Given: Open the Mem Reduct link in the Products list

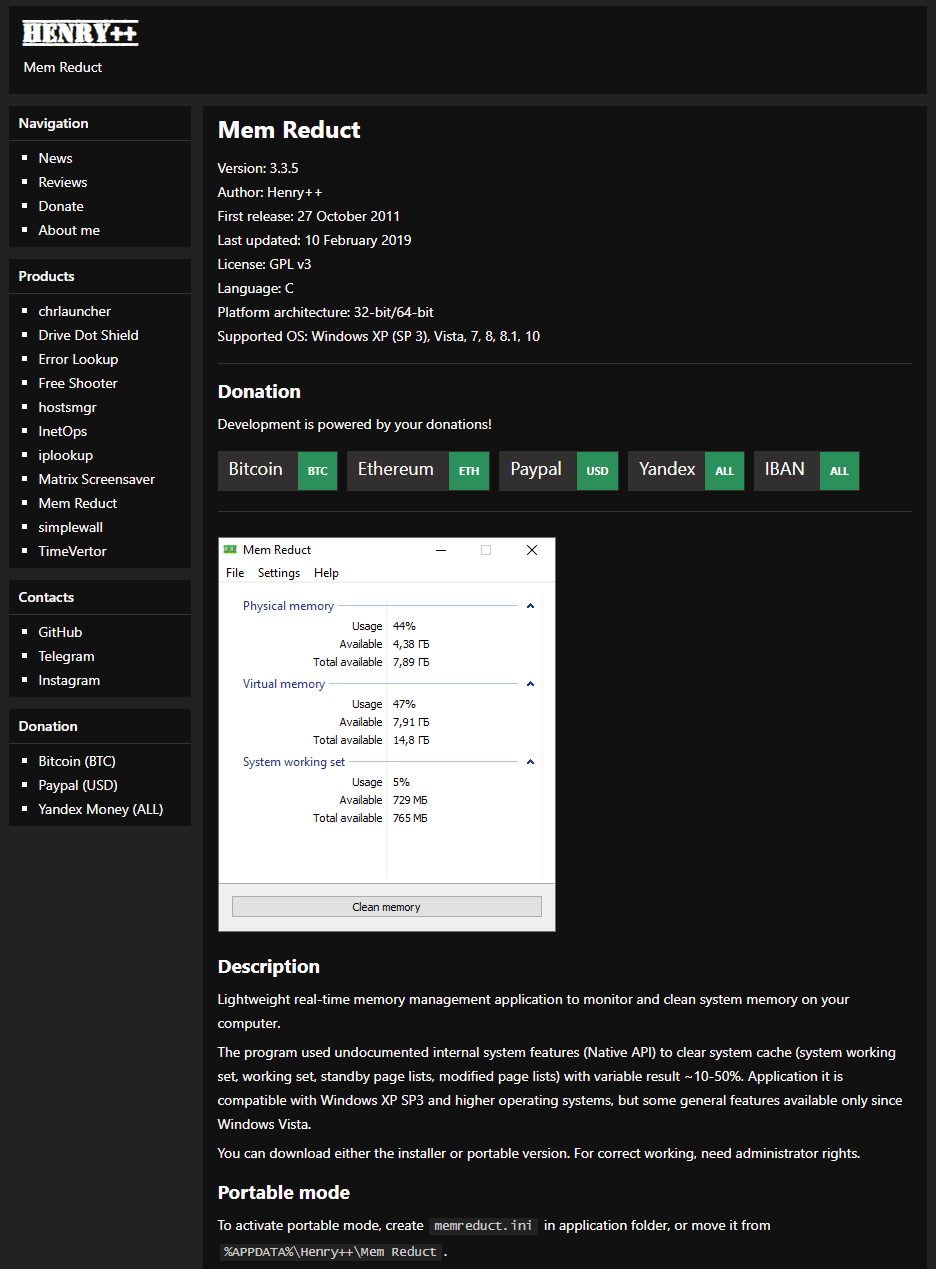Looking at the screenshot, I should pyautogui.click(x=78, y=503).
